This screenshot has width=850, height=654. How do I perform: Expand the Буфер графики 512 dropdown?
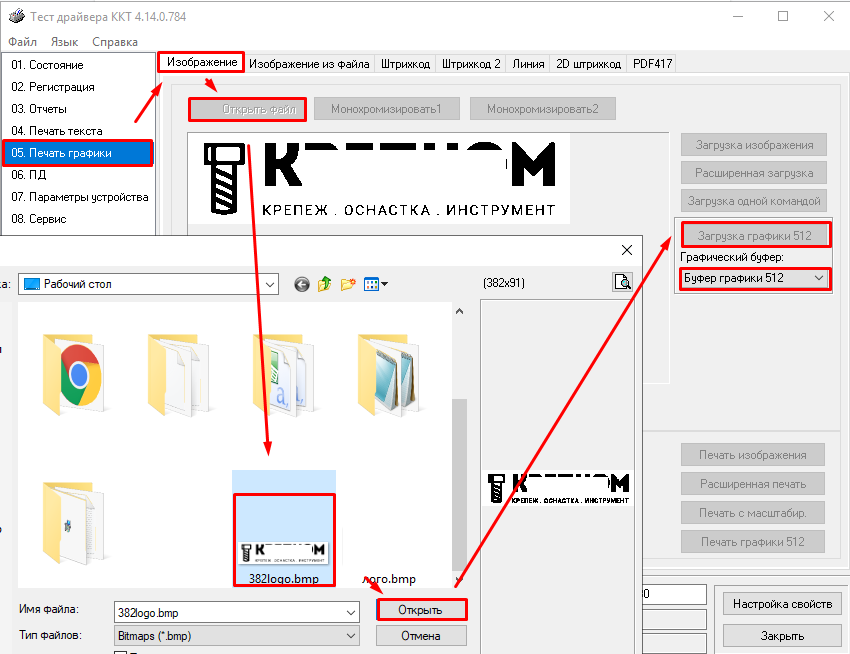(819, 278)
